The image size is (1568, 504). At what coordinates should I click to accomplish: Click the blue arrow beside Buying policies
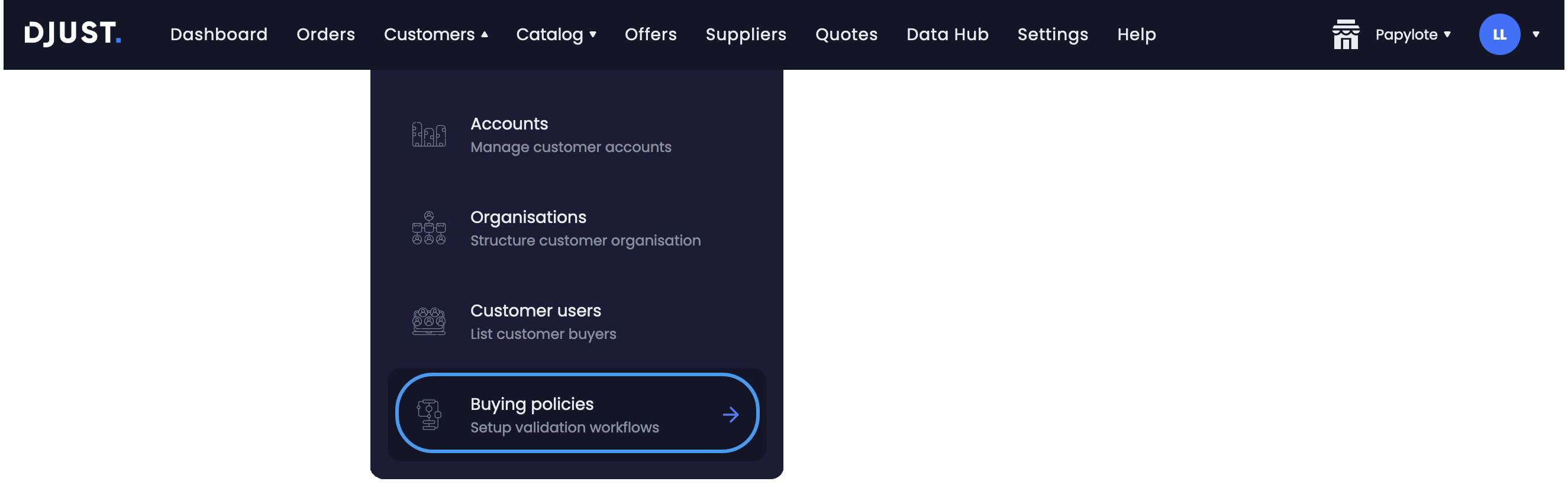pyautogui.click(x=731, y=414)
